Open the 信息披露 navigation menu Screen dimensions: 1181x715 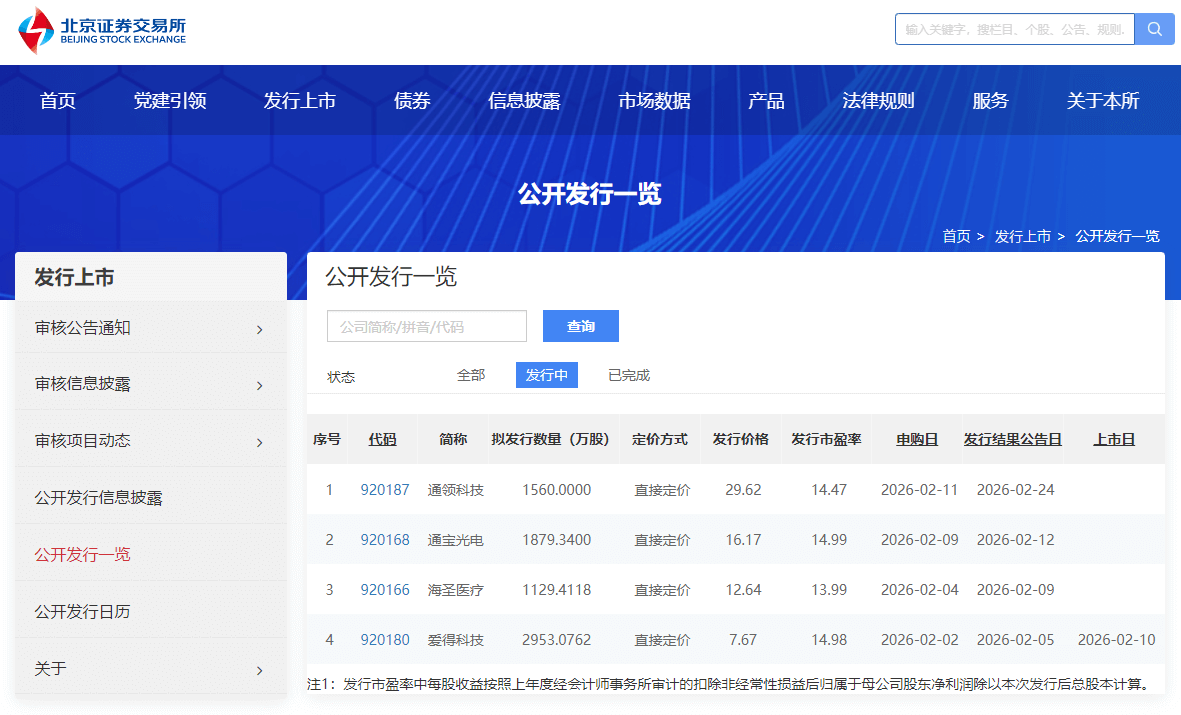tap(524, 101)
